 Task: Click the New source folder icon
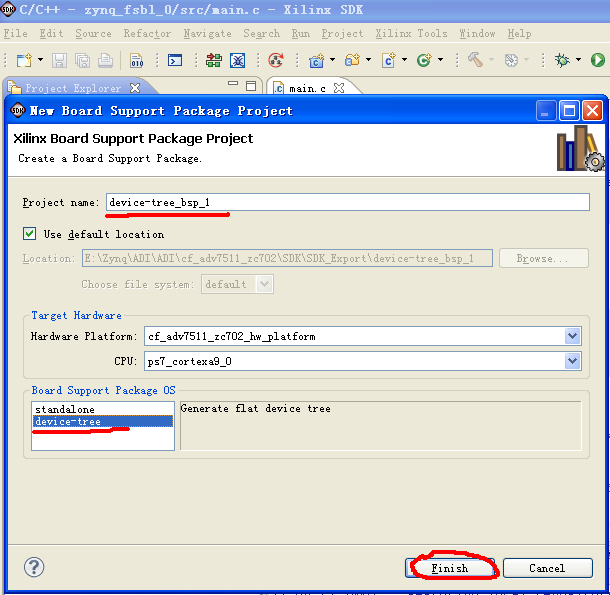point(352,60)
